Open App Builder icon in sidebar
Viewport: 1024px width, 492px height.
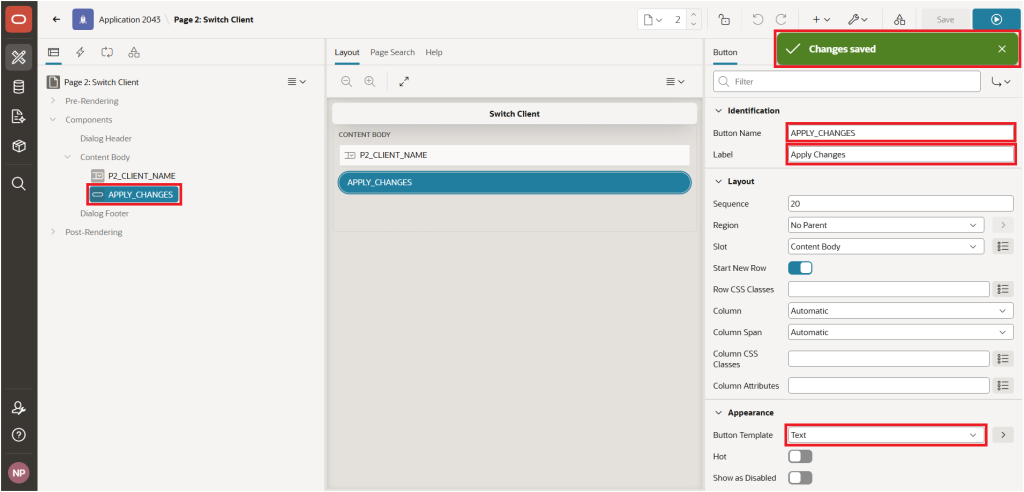(x=18, y=57)
